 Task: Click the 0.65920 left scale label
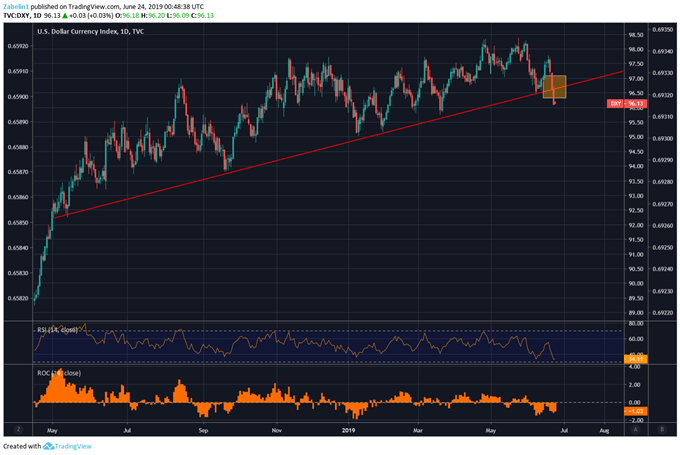click(18, 46)
